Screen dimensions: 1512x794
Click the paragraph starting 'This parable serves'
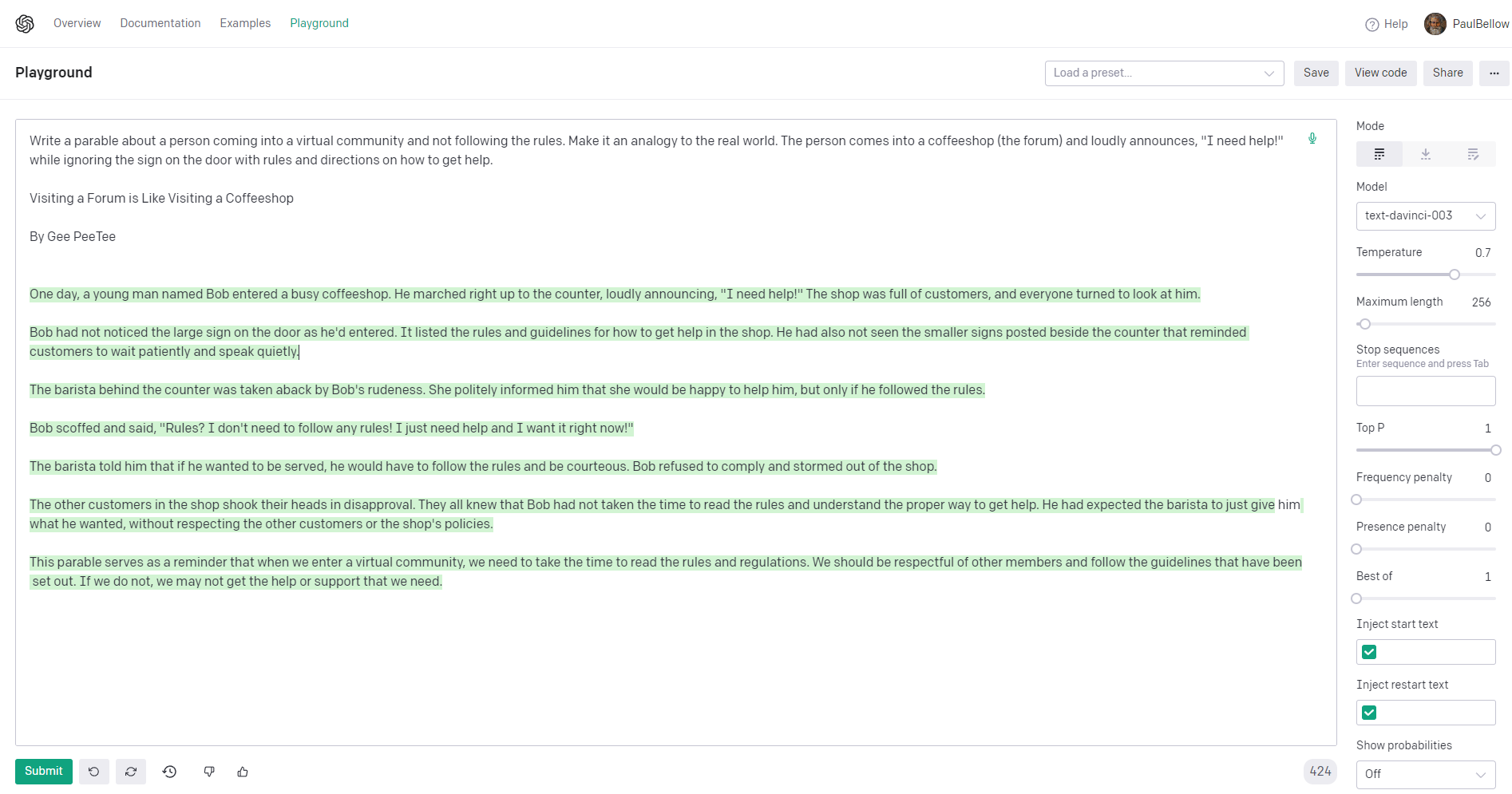click(666, 572)
